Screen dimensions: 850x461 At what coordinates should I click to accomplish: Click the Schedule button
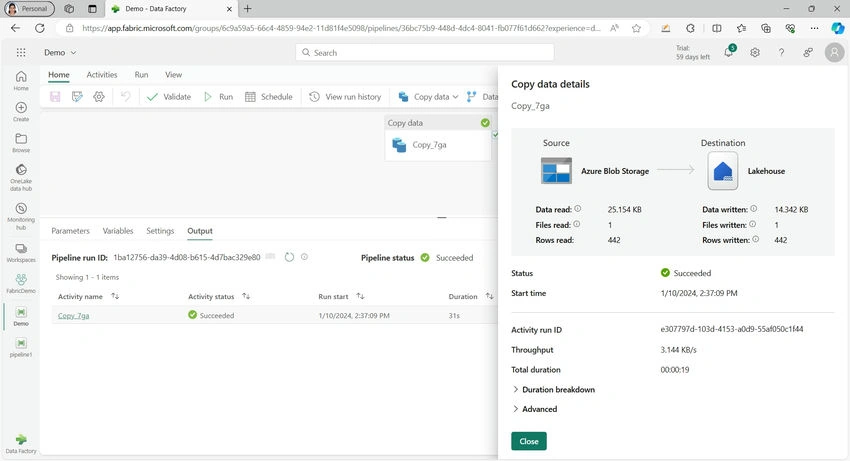point(269,97)
